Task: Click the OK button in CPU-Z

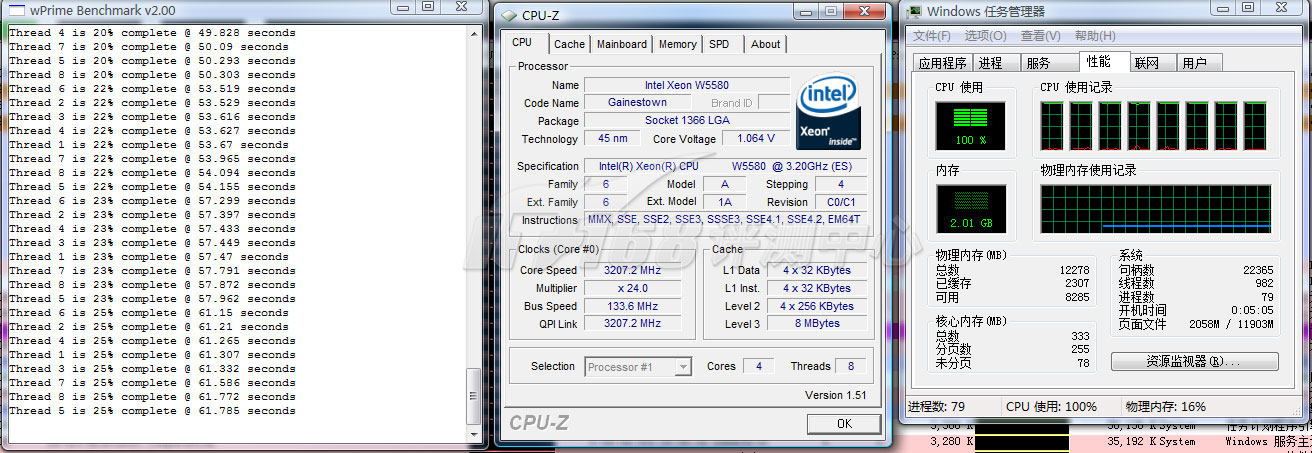Action: click(x=844, y=424)
